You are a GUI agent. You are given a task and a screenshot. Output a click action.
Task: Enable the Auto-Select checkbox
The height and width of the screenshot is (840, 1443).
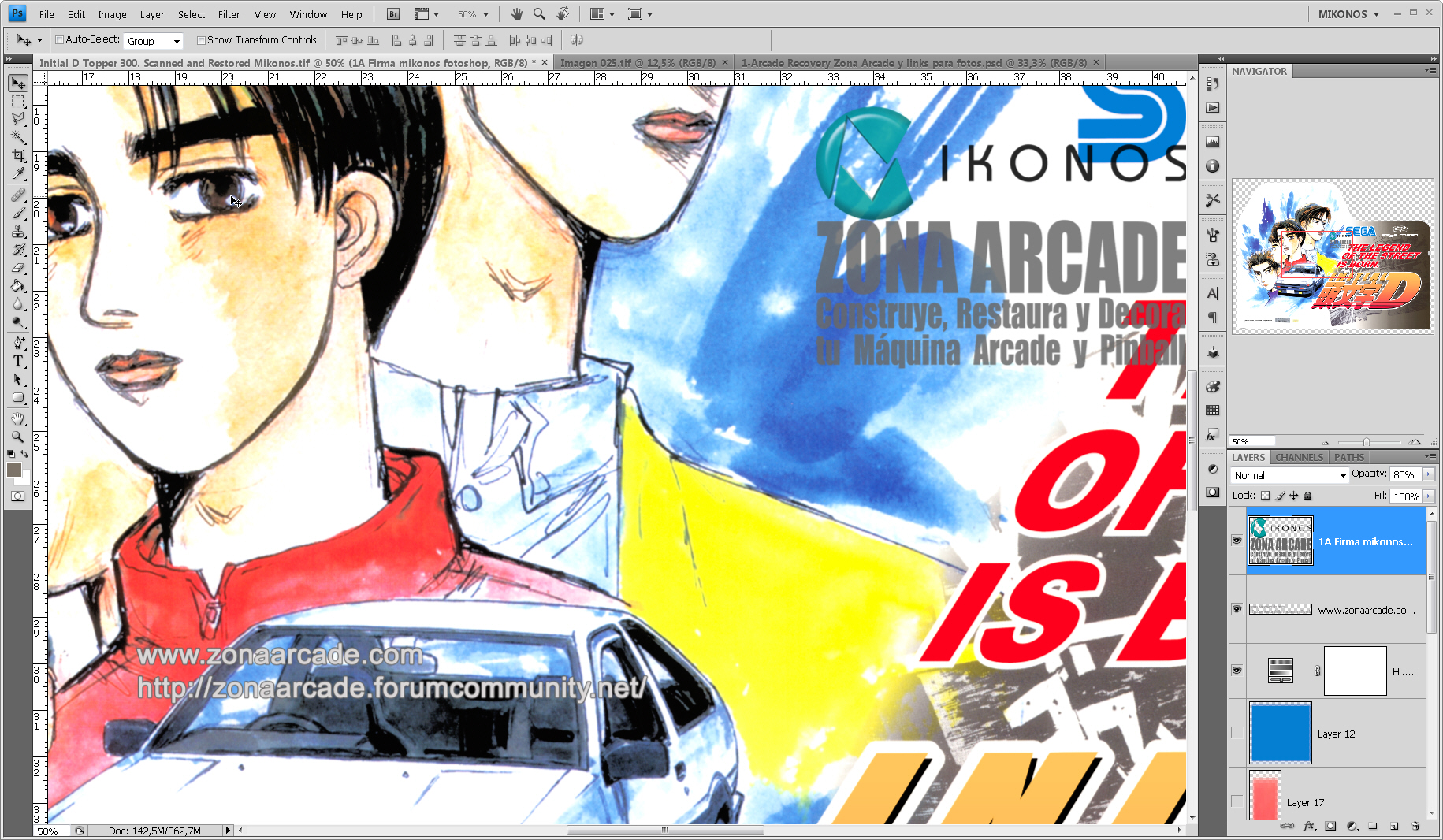coord(59,40)
